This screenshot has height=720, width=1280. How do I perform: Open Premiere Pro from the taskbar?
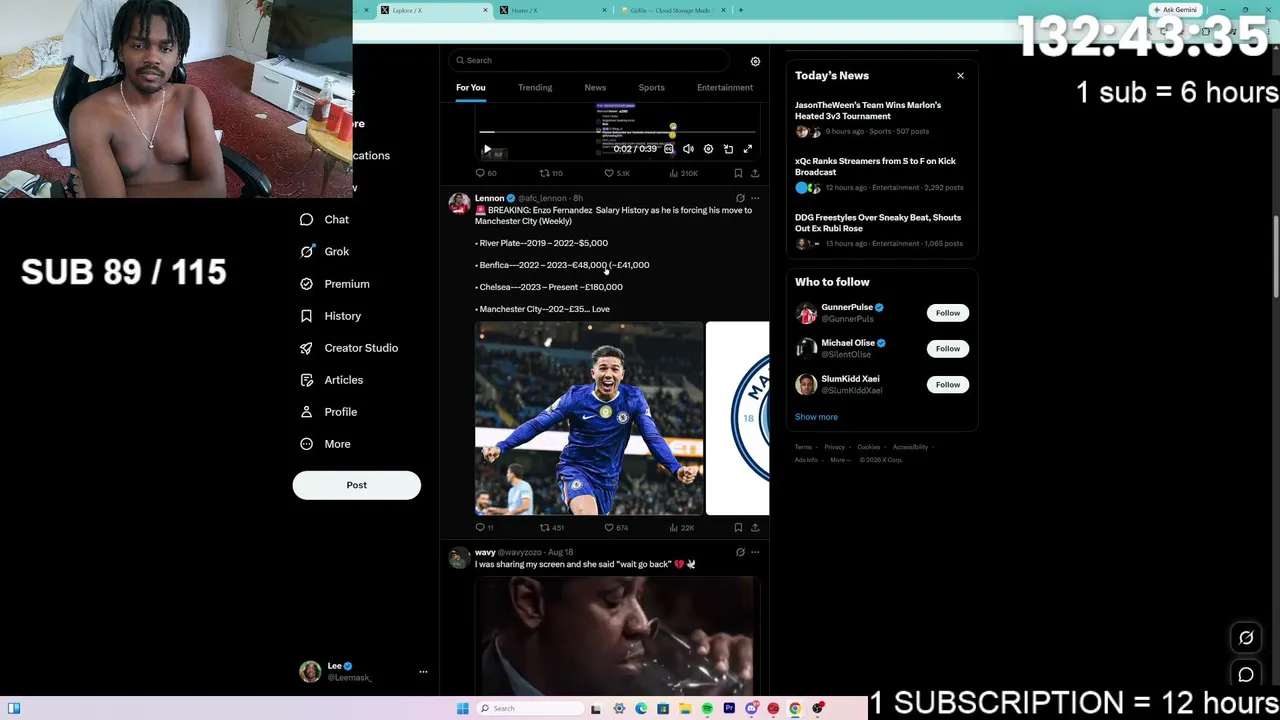[x=729, y=709]
